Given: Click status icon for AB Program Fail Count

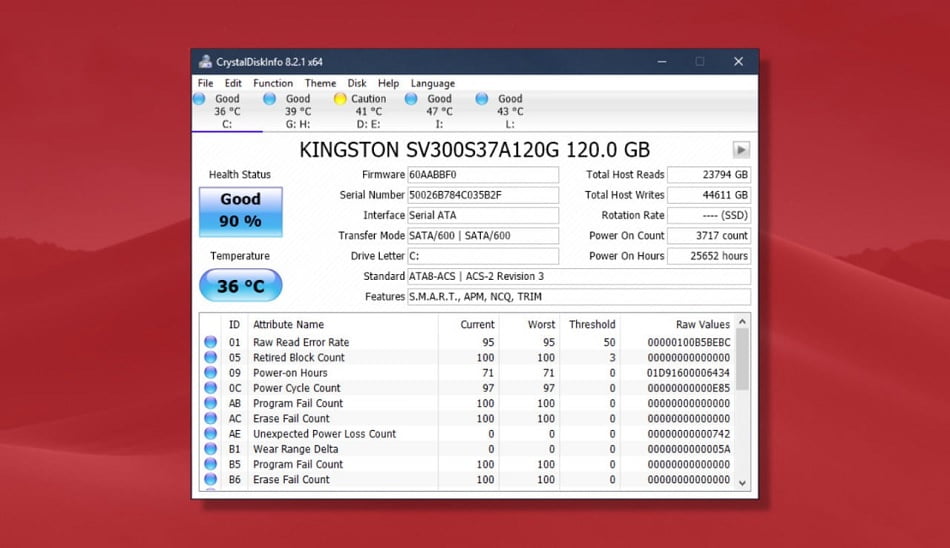Looking at the screenshot, I should pyautogui.click(x=210, y=403).
